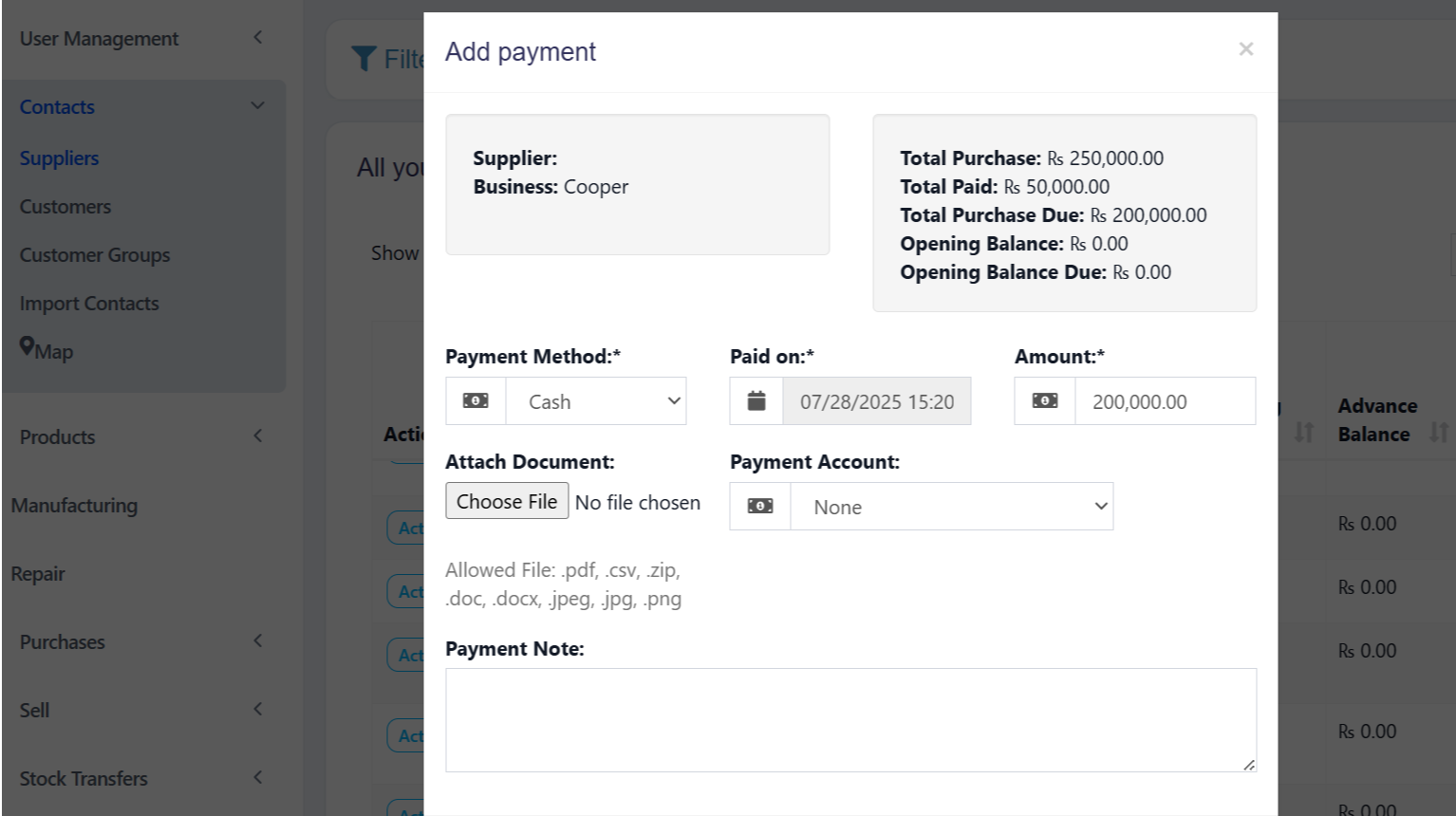Click the money icon beside Amount field
Screen dimensions: 1456x816
1045,401
